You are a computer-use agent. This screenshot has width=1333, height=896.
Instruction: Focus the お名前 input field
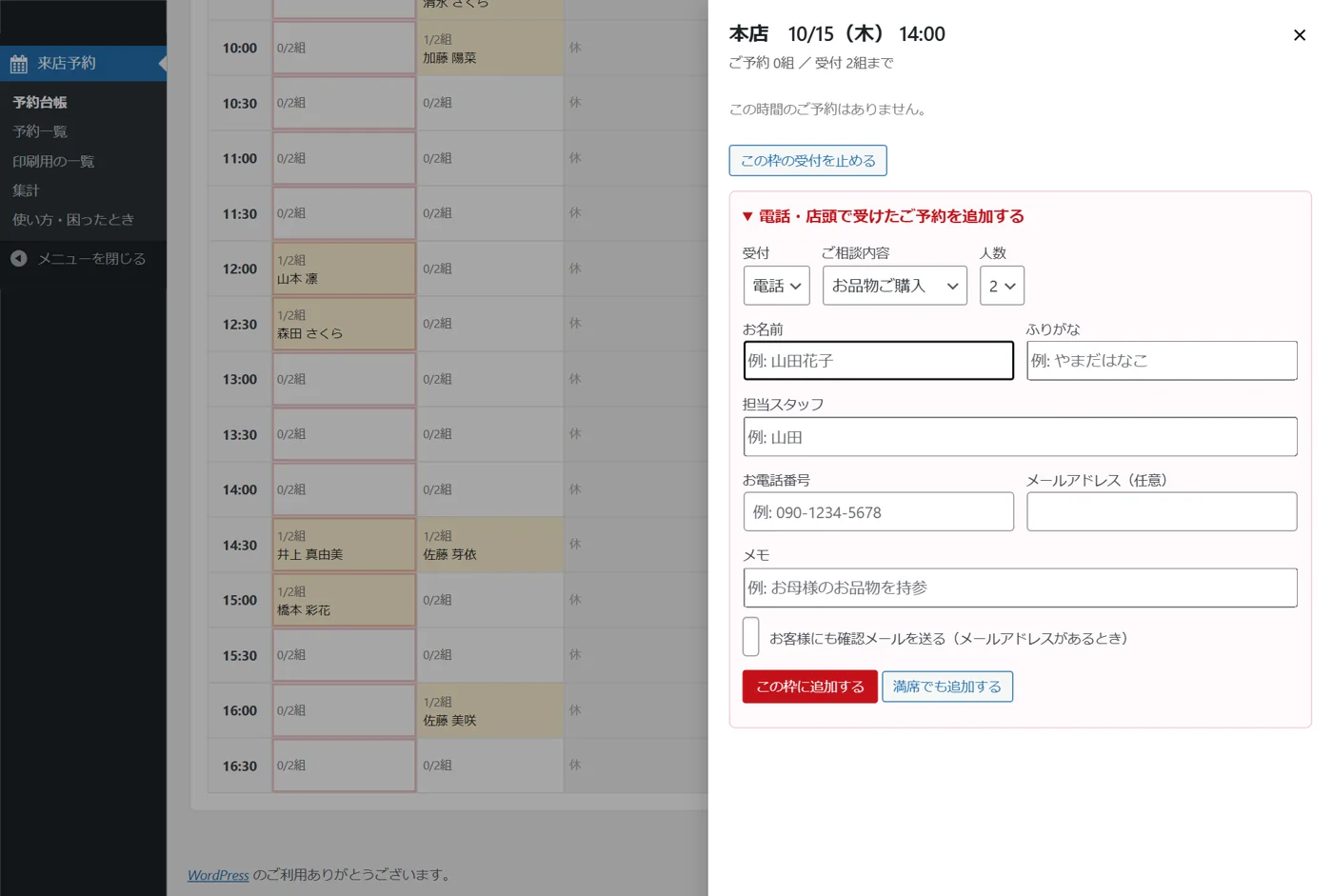coord(879,361)
